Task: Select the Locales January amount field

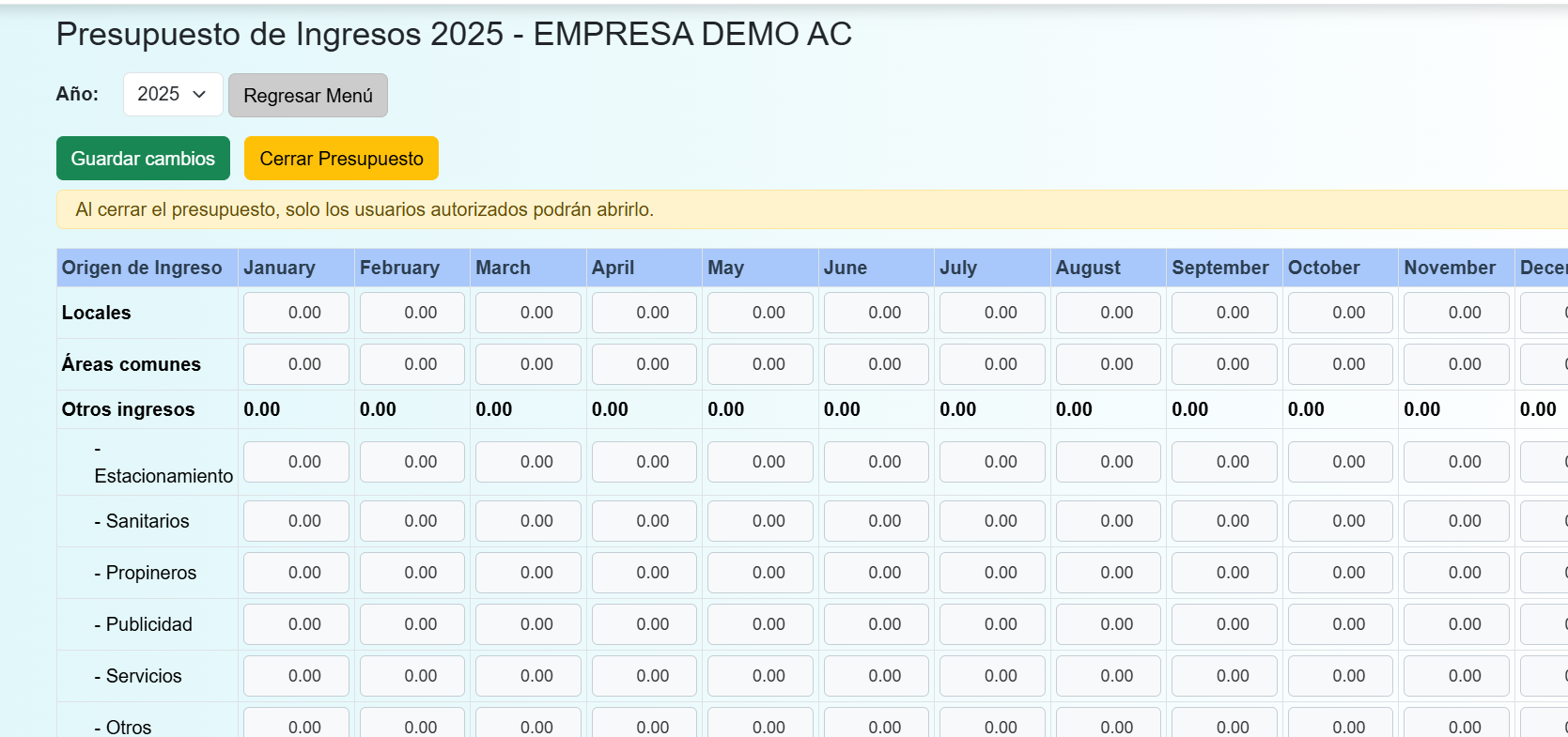Action: (x=296, y=313)
